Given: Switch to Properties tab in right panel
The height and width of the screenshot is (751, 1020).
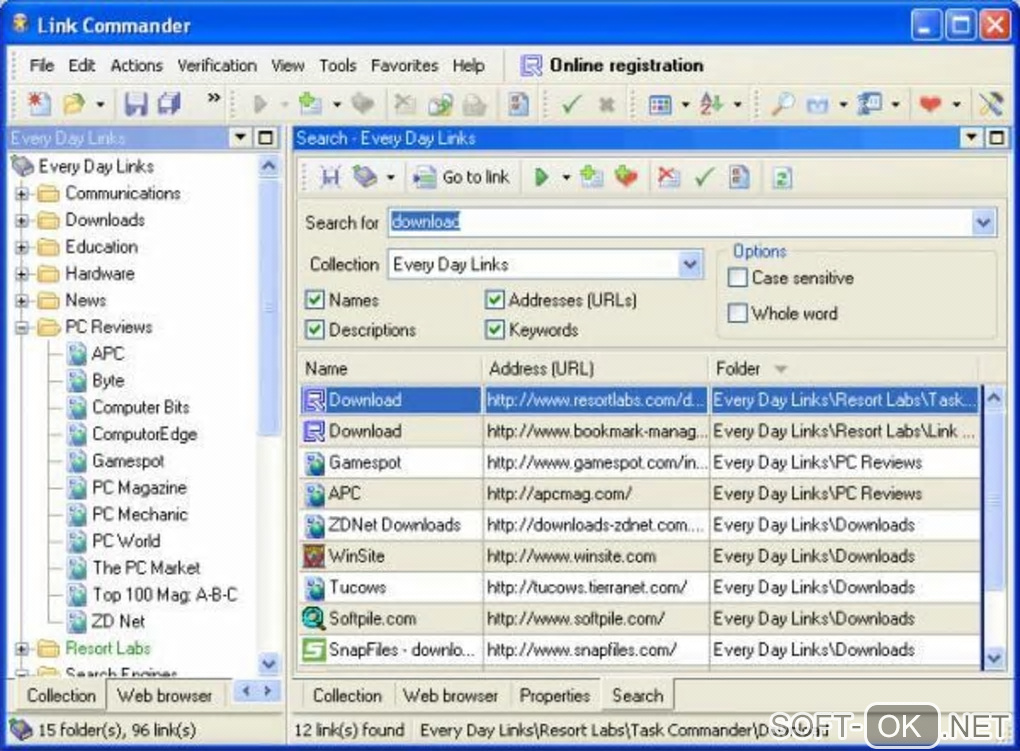Looking at the screenshot, I should point(554,696).
